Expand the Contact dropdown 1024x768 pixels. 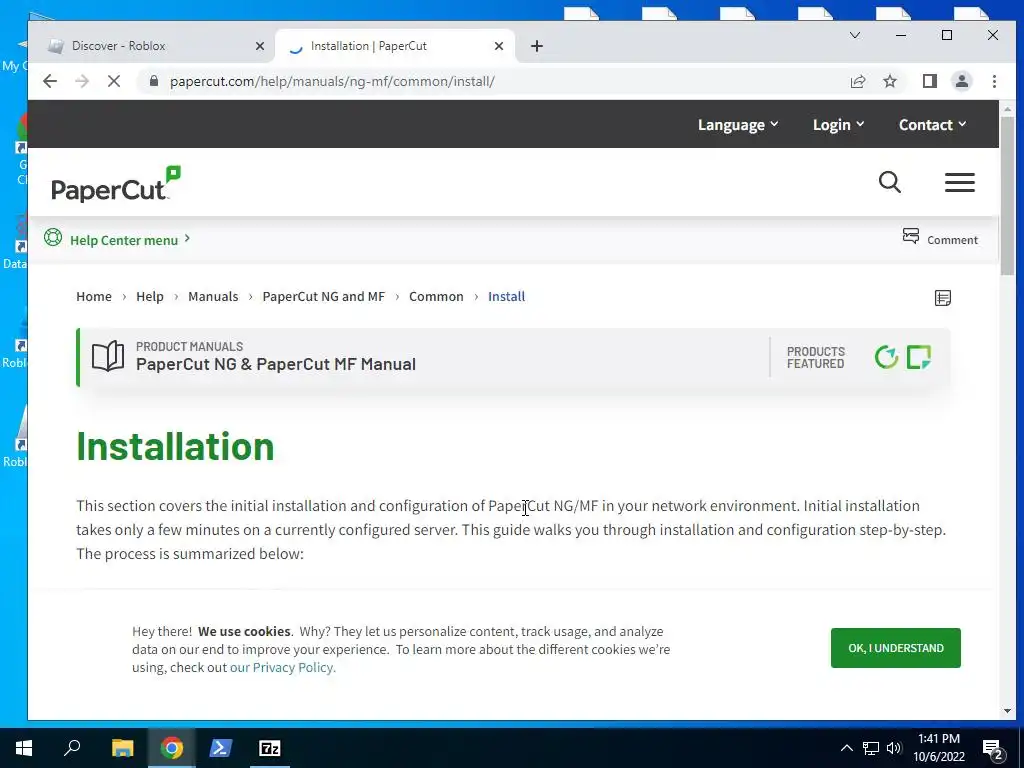tap(933, 125)
